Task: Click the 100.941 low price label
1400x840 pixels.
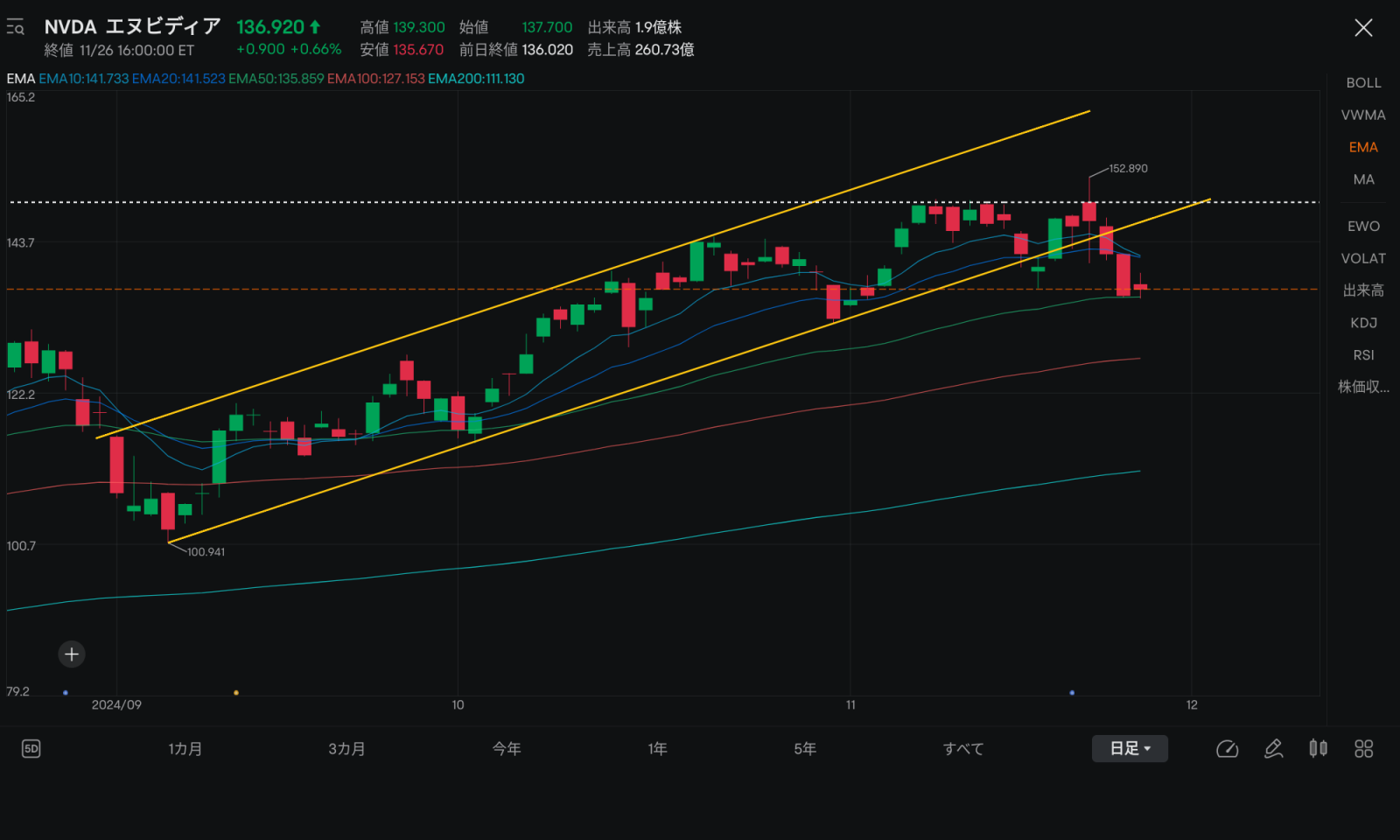Action: point(206,552)
